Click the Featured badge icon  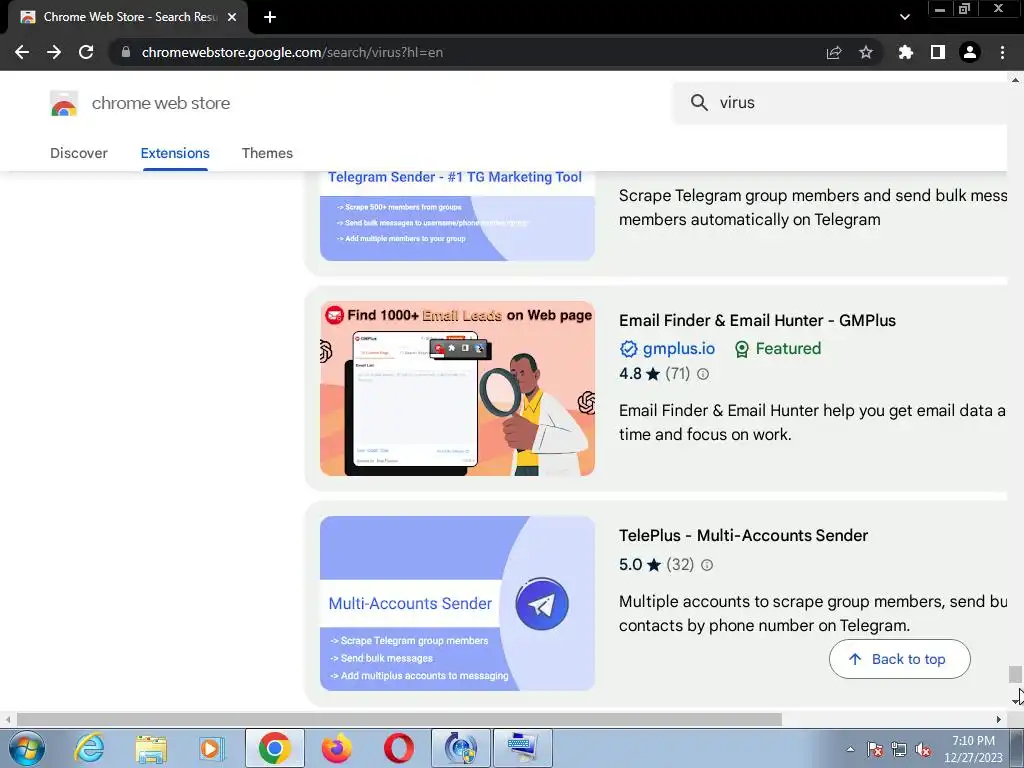[x=742, y=349]
